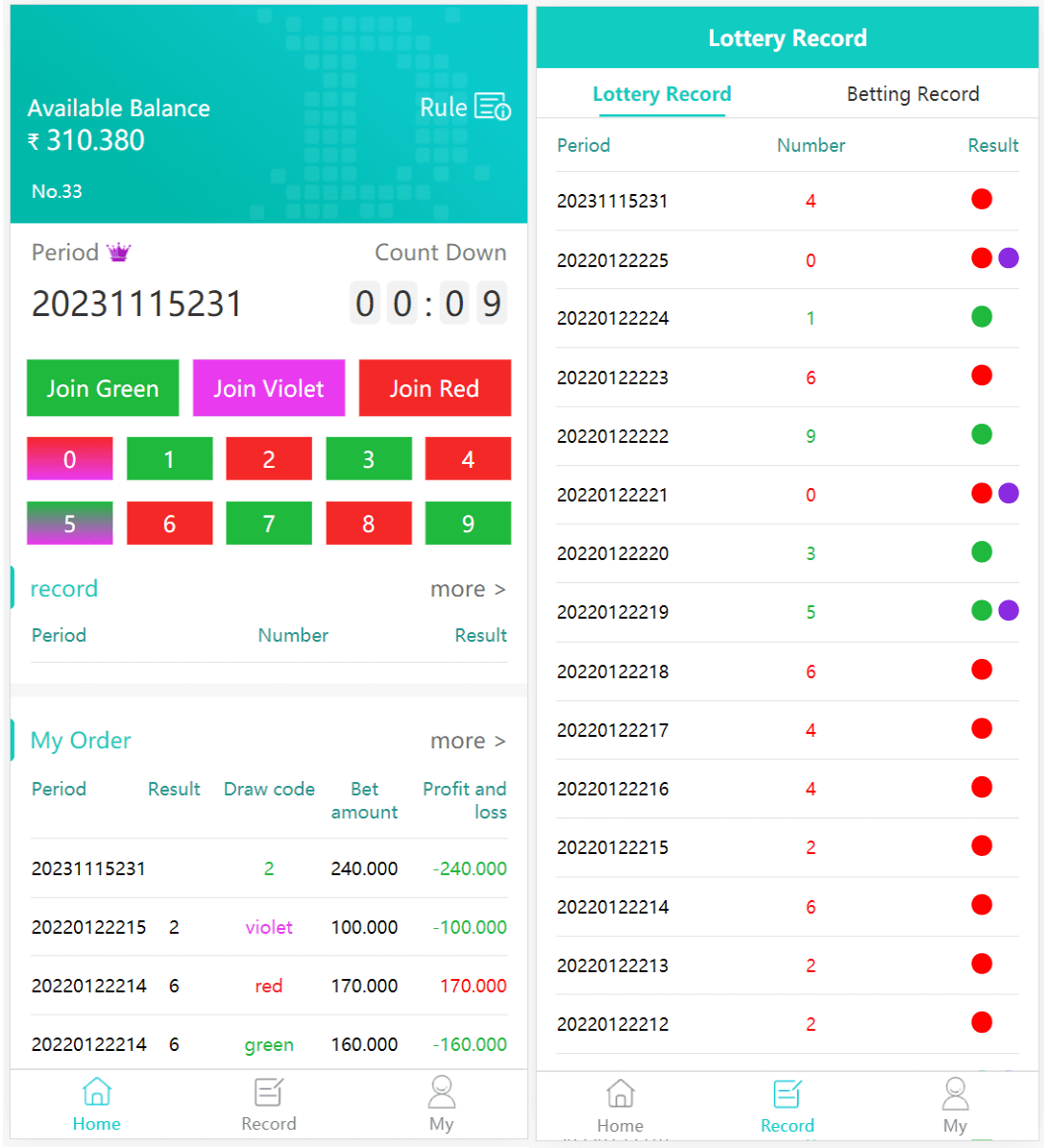This screenshot has width=1047, height=1148.
Task: Choose the green number 7 tile
Action: point(269,524)
